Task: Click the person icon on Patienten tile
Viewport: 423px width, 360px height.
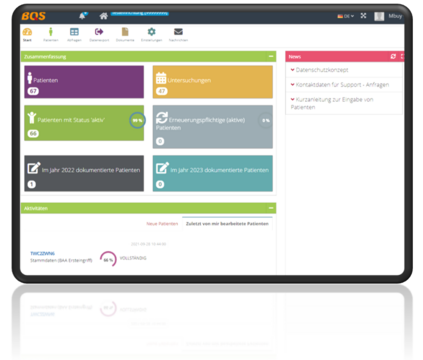Action: (x=30, y=78)
